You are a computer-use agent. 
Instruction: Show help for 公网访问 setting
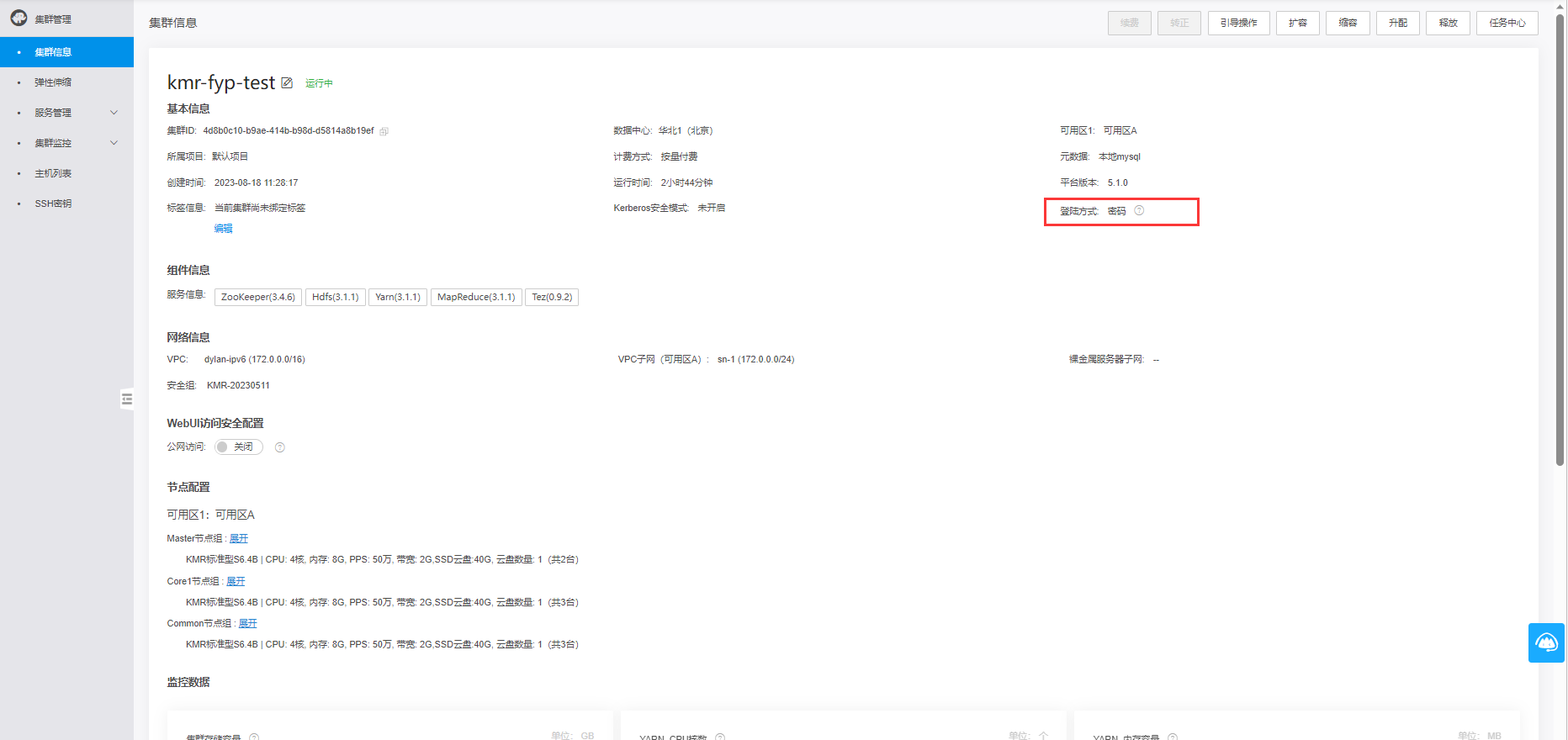280,447
